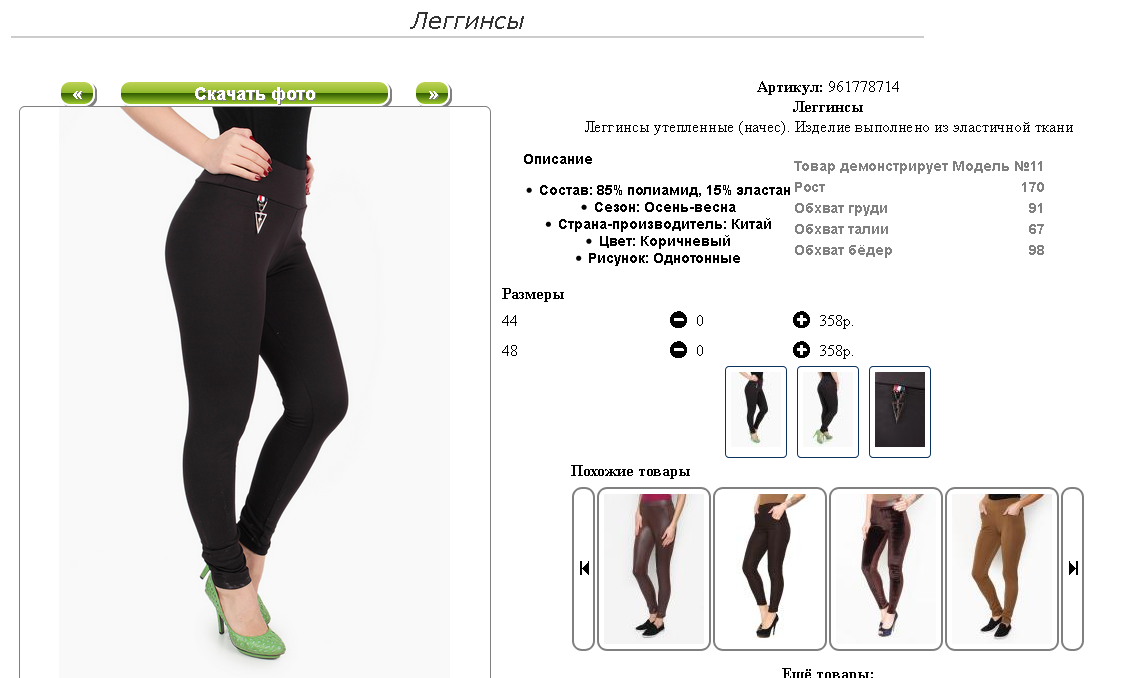Screen dimensions: 1126x678
Task: Open first leggings thumbnail front view
Action: tap(755, 412)
